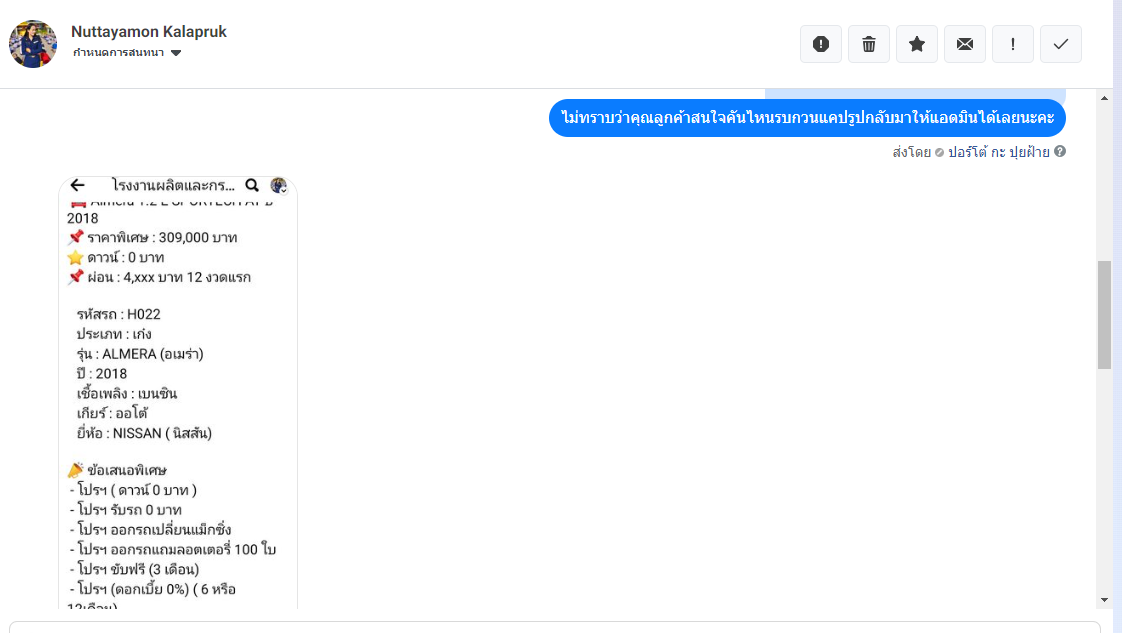Open Nuttayamon Kalapruk's profile picture

(x=33, y=44)
